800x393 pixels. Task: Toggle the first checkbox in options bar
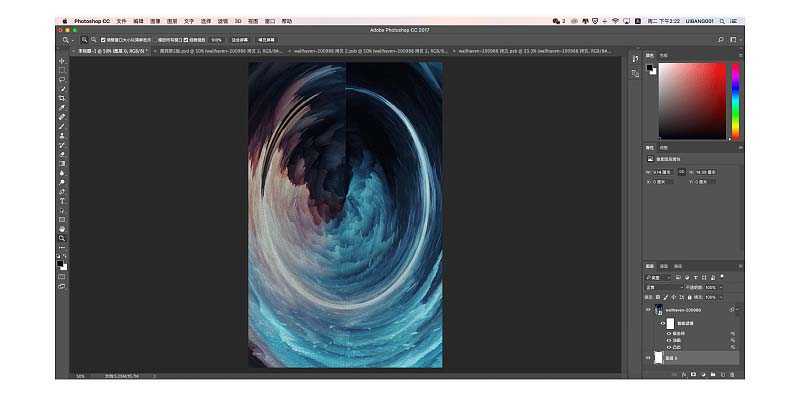[x=103, y=39]
